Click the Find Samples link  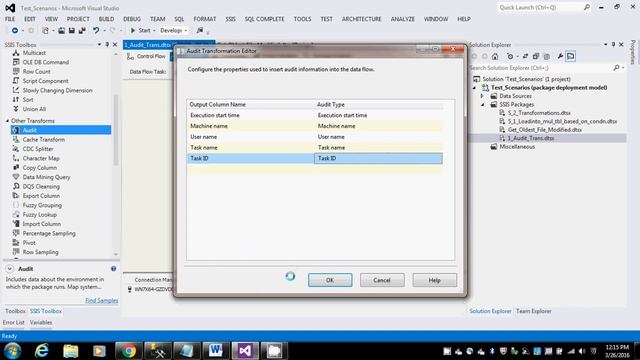(x=102, y=301)
